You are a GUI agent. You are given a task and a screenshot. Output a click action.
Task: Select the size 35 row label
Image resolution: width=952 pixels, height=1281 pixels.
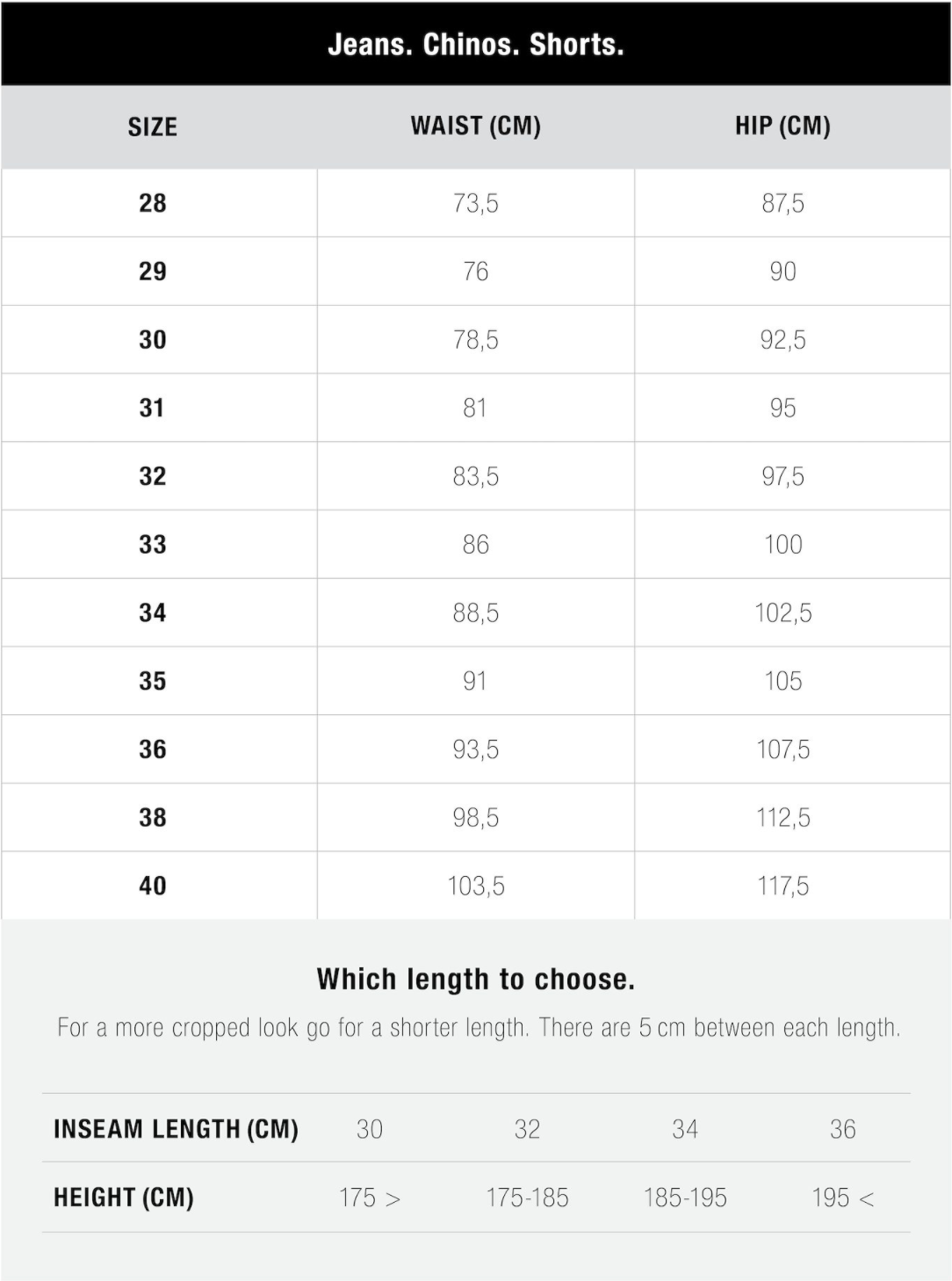tap(153, 681)
